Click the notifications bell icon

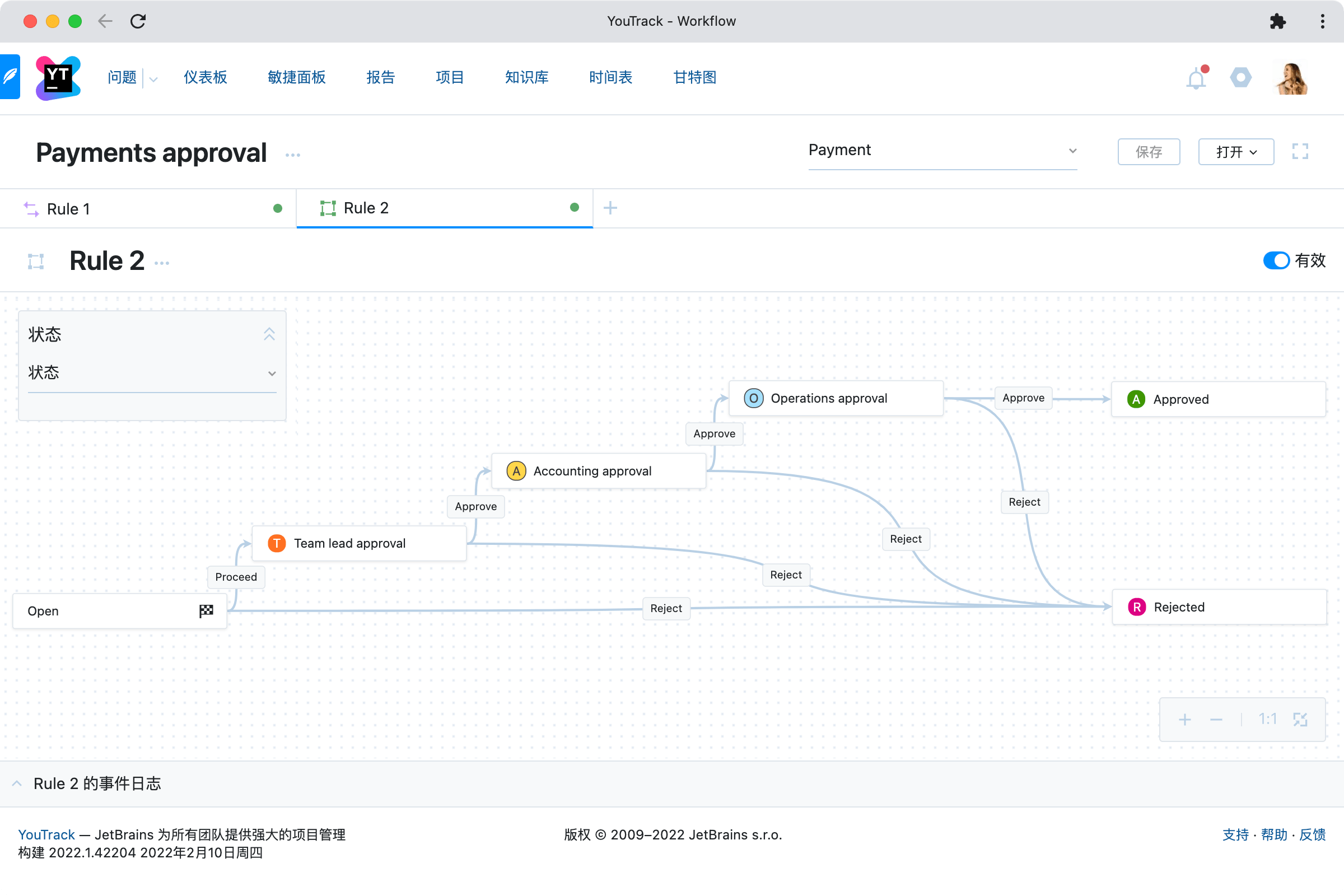1196,78
